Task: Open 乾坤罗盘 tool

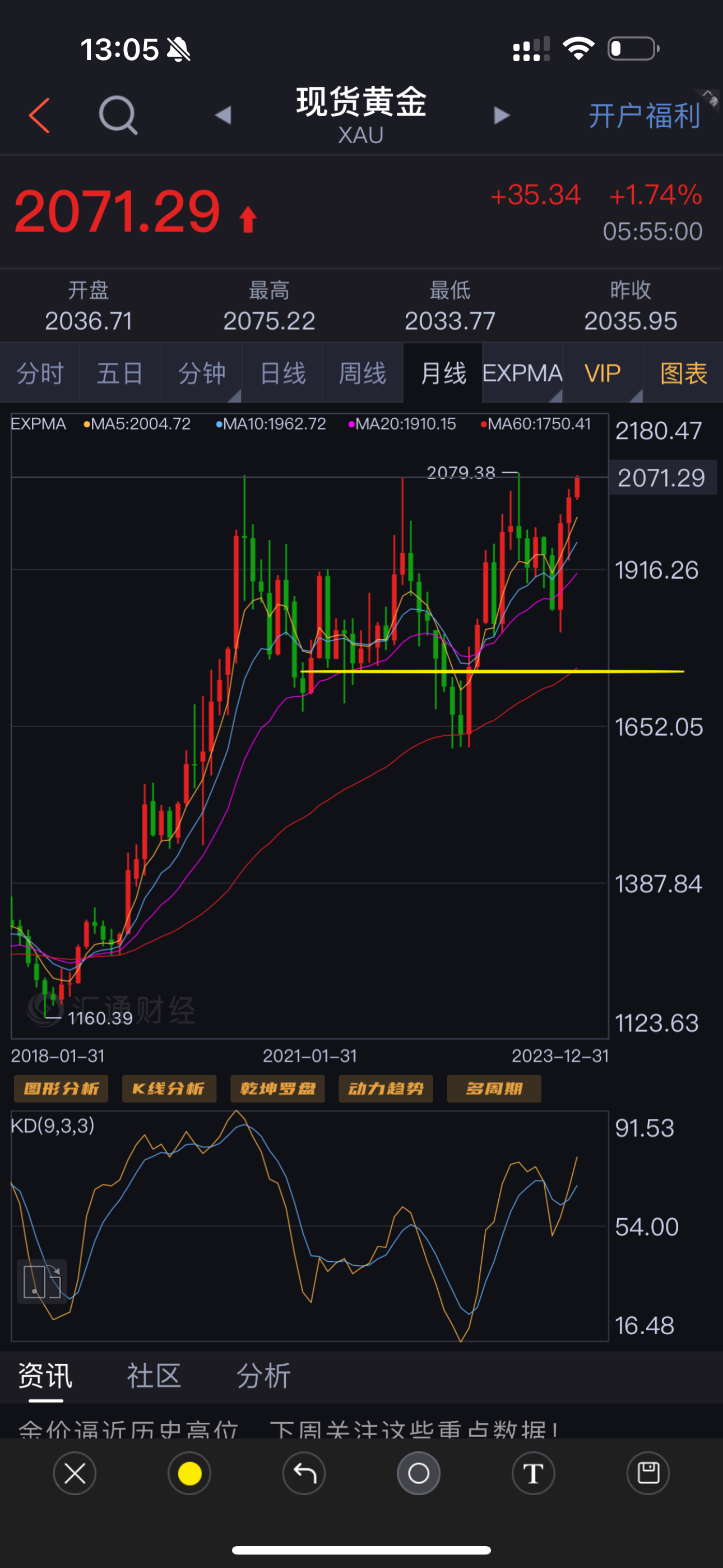Action: click(x=277, y=1089)
